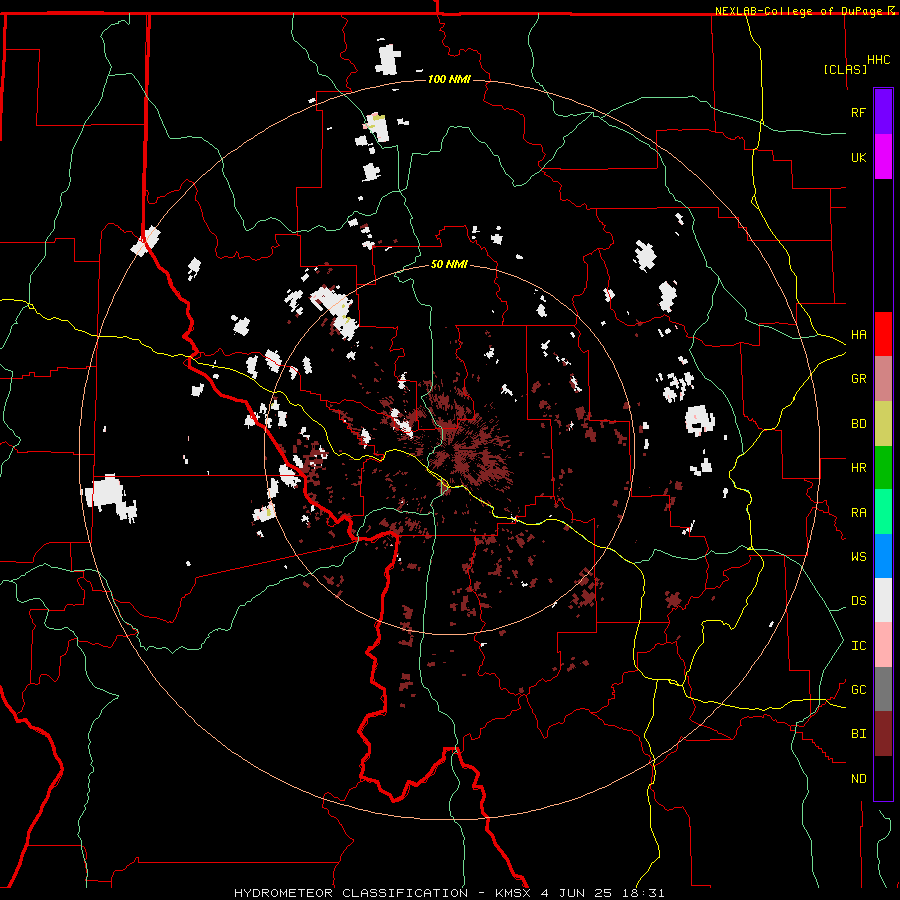900x900 pixels.
Task: Click the BI legend label
Action: (x=858, y=734)
